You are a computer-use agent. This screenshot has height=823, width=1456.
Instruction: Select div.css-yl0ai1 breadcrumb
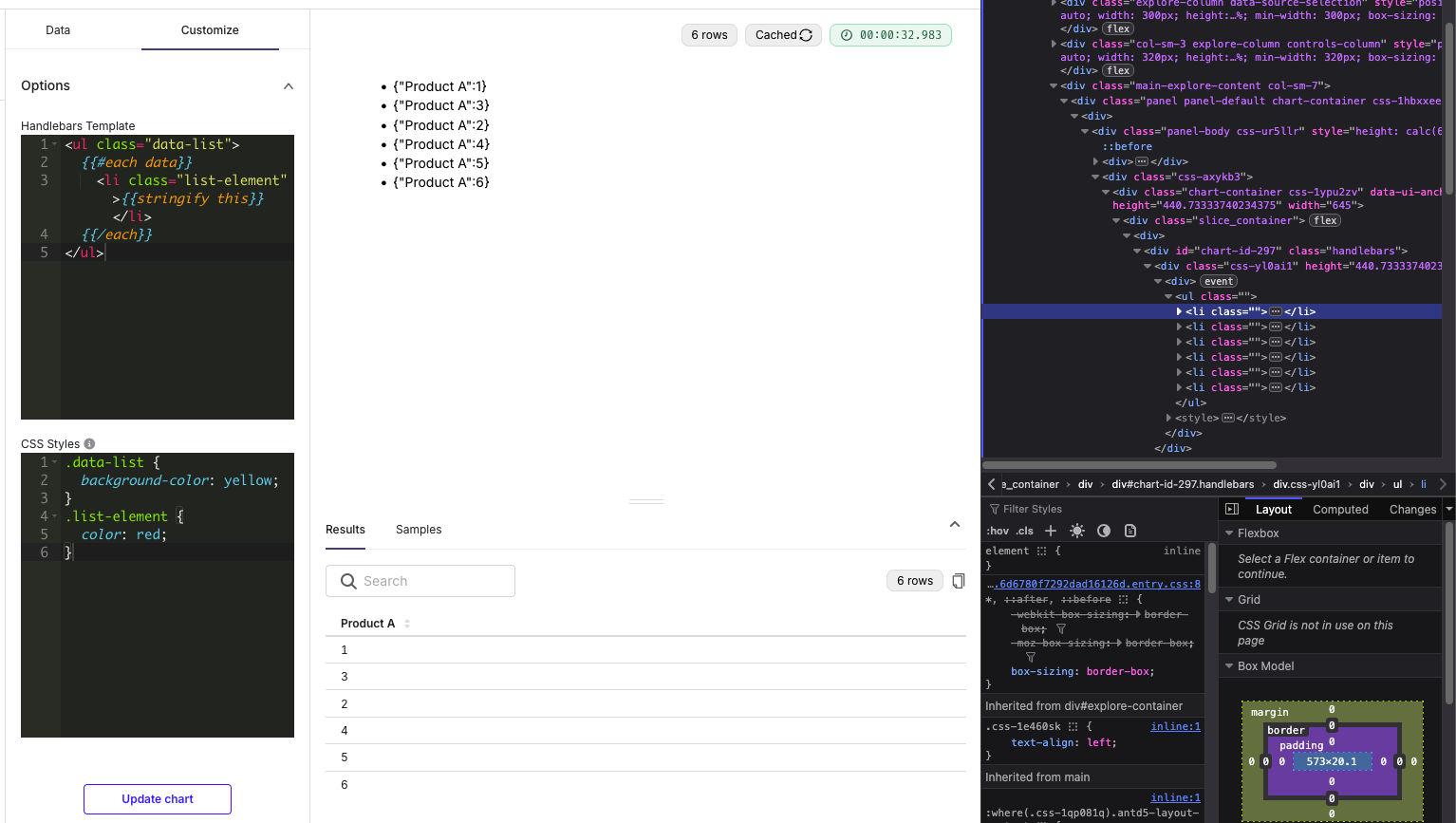click(x=1306, y=484)
